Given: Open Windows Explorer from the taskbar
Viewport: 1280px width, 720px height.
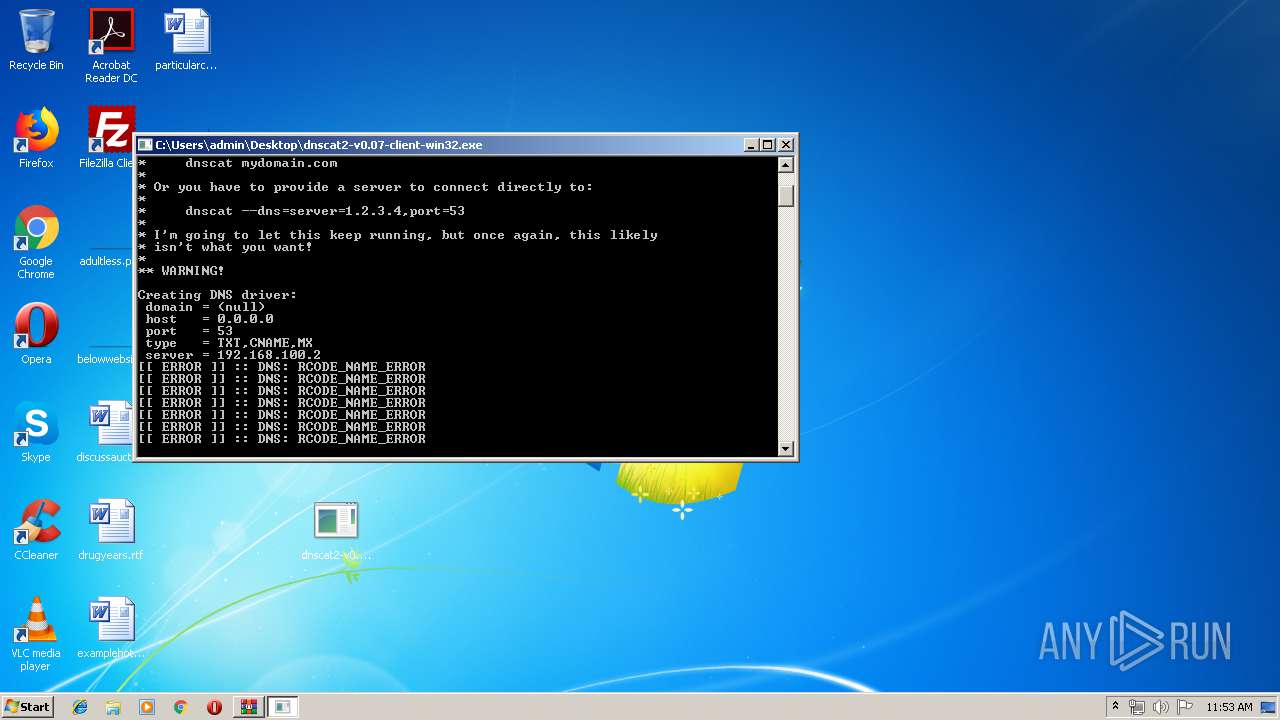Looking at the screenshot, I should coord(113,707).
